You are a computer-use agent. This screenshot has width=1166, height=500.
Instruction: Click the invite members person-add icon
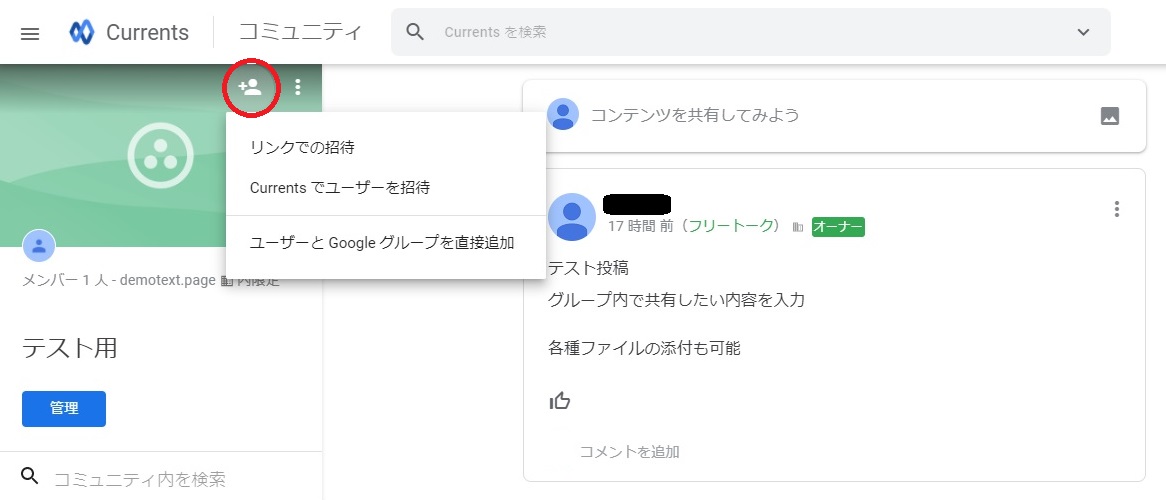click(x=249, y=87)
